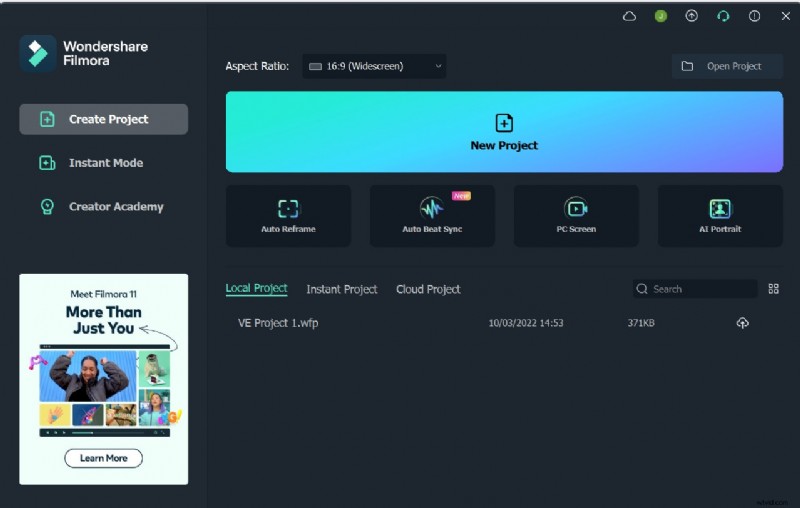Start the PC Screen recorder
Viewport: 800px width, 508px height.
tap(576, 215)
